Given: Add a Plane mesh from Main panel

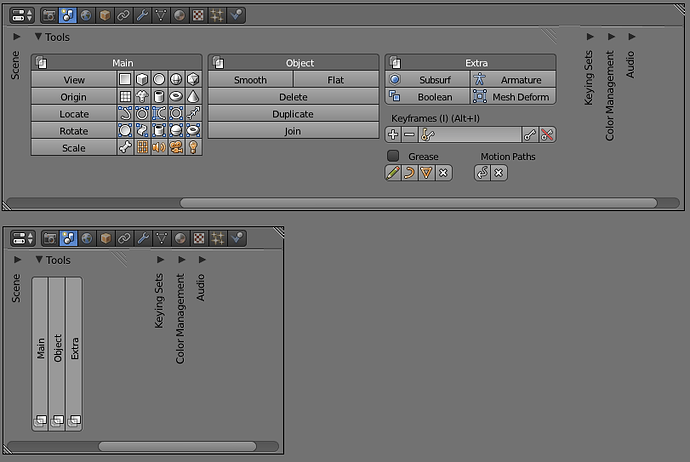Looking at the screenshot, I should point(125,79).
